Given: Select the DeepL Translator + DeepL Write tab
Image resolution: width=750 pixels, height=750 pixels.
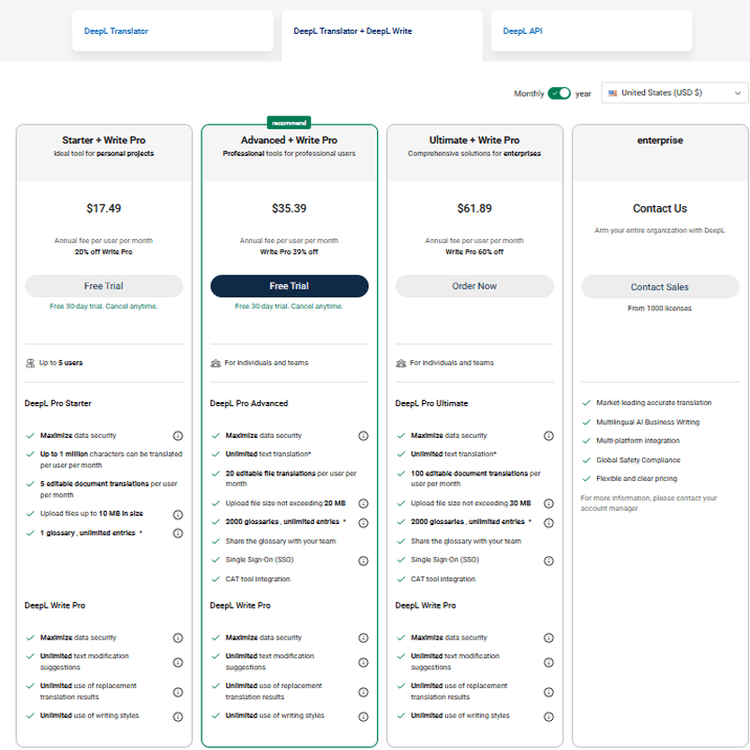Looking at the screenshot, I should click(x=381, y=31).
